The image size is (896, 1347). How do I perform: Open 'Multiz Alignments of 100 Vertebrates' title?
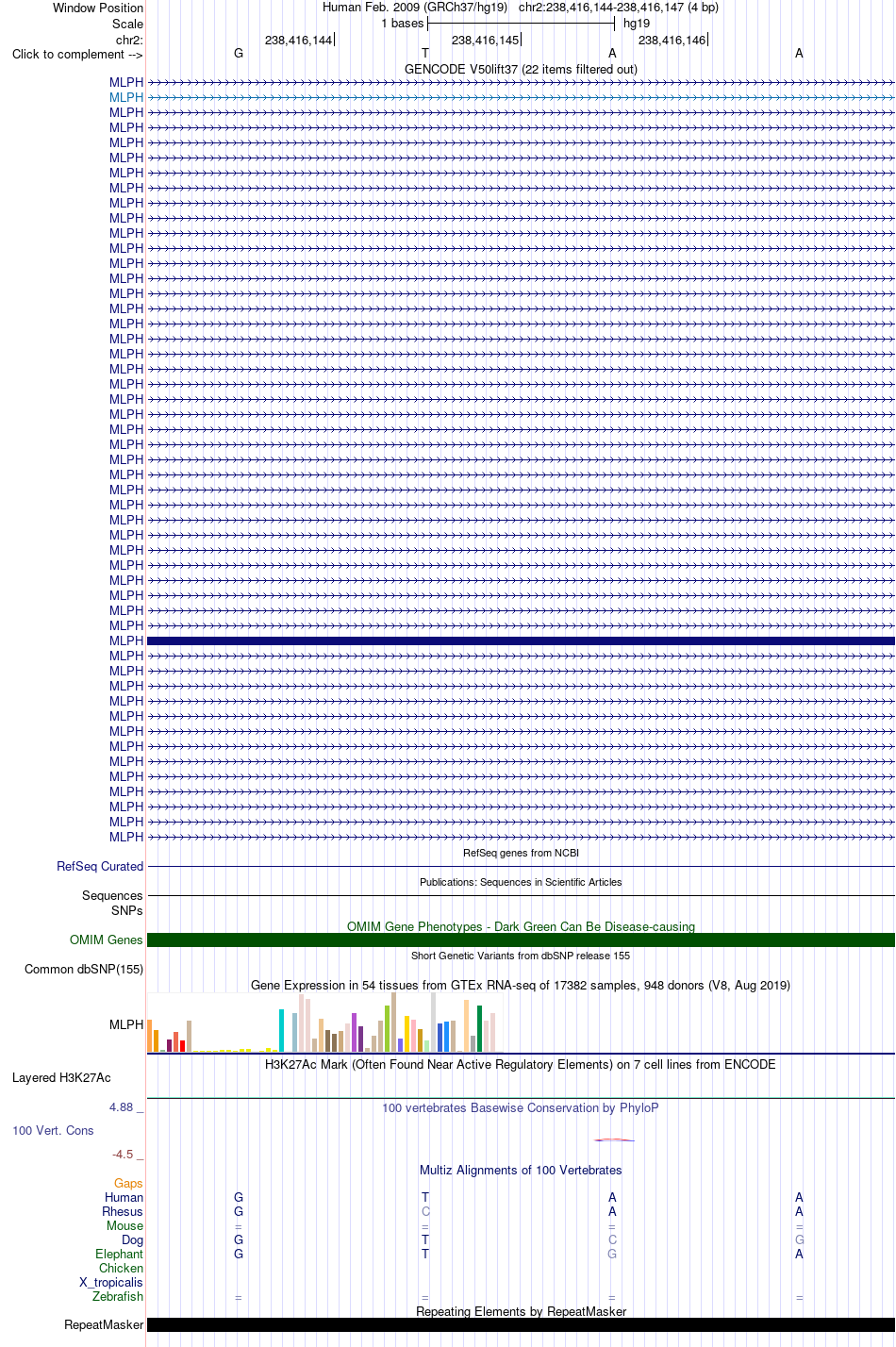point(521,1170)
